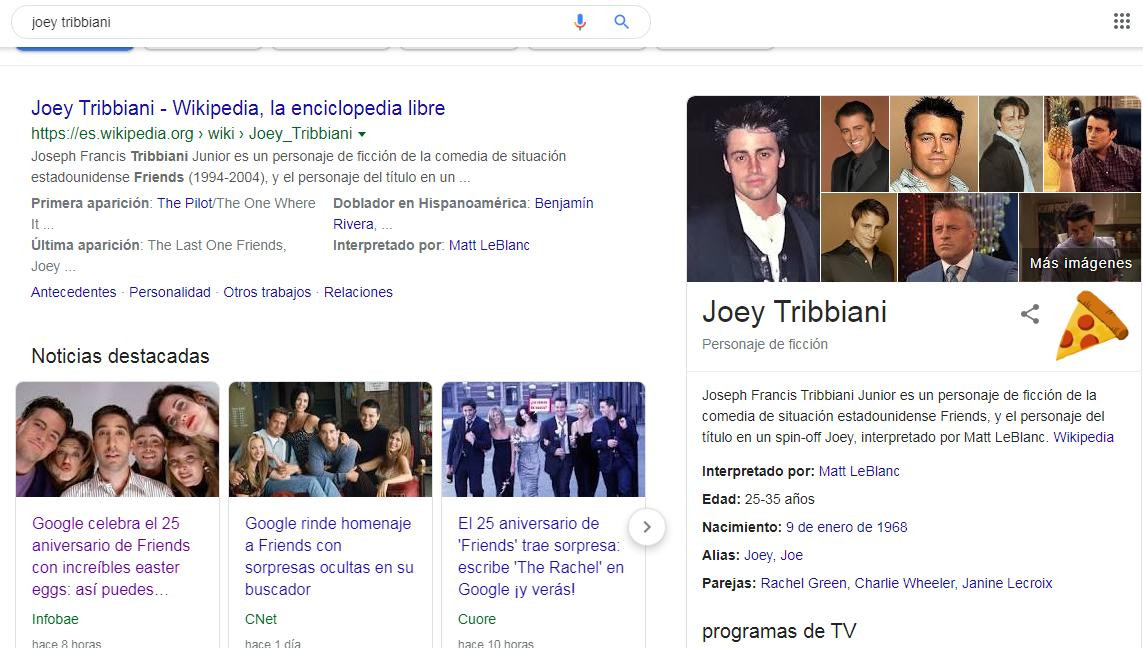Open the Cuore article about 'The Rachel'
The width and height of the screenshot is (1143, 648).
pos(541,556)
